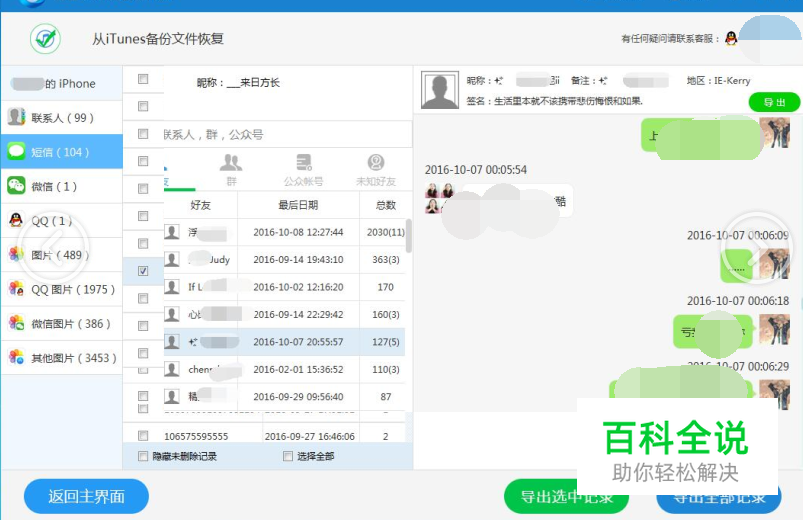Image resolution: width=803 pixels, height=520 pixels.
Task: Sort by the 好友 column header
Action: 200,205
